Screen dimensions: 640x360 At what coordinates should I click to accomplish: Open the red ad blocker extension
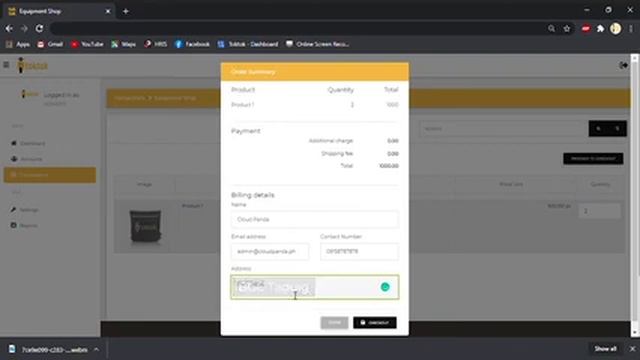tap(586, 29)
